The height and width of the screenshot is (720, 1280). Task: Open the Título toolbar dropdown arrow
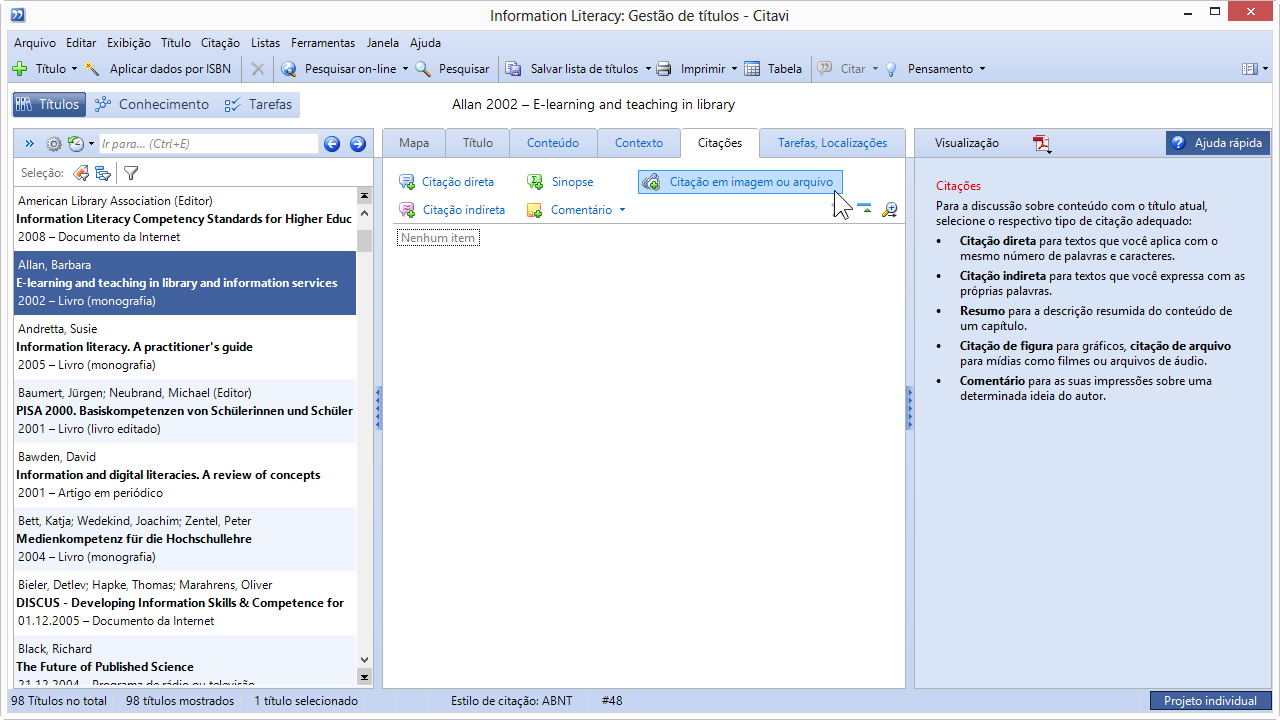pos(74,69)
